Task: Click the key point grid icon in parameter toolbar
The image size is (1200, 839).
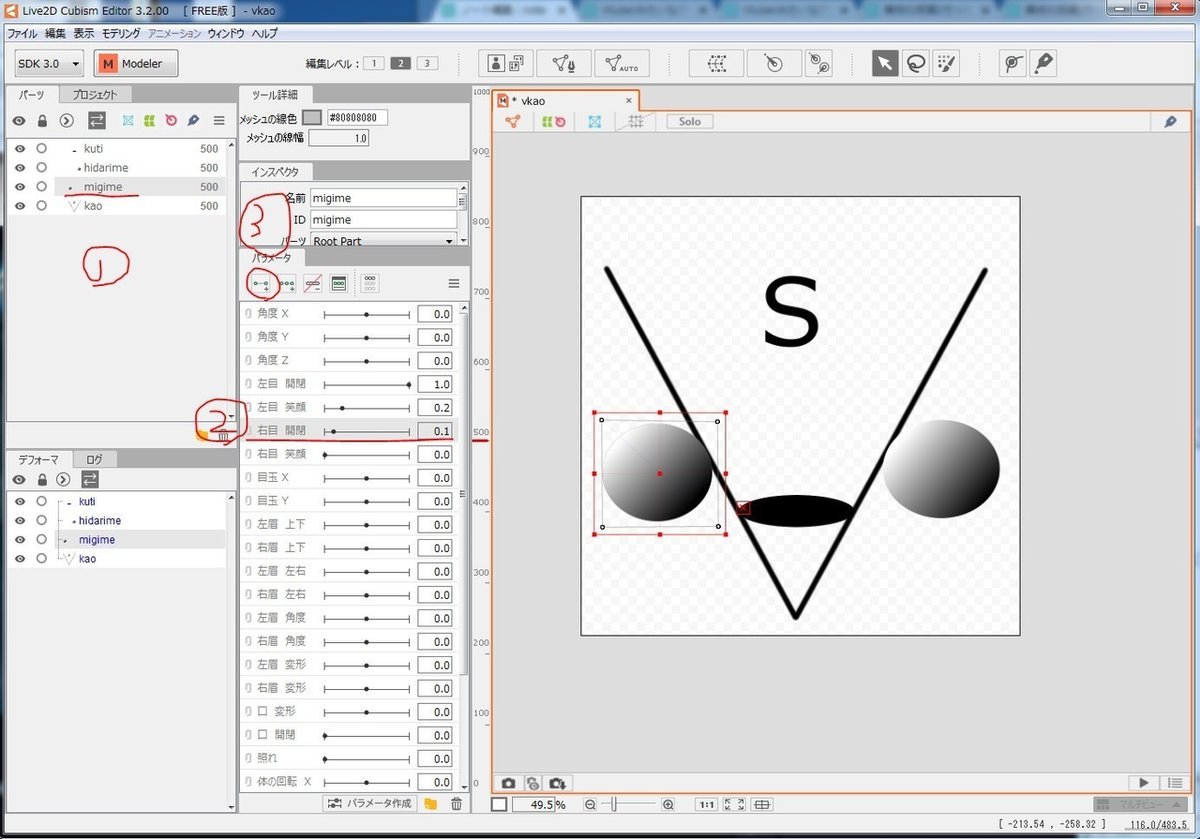Action: tap(370, 284)
